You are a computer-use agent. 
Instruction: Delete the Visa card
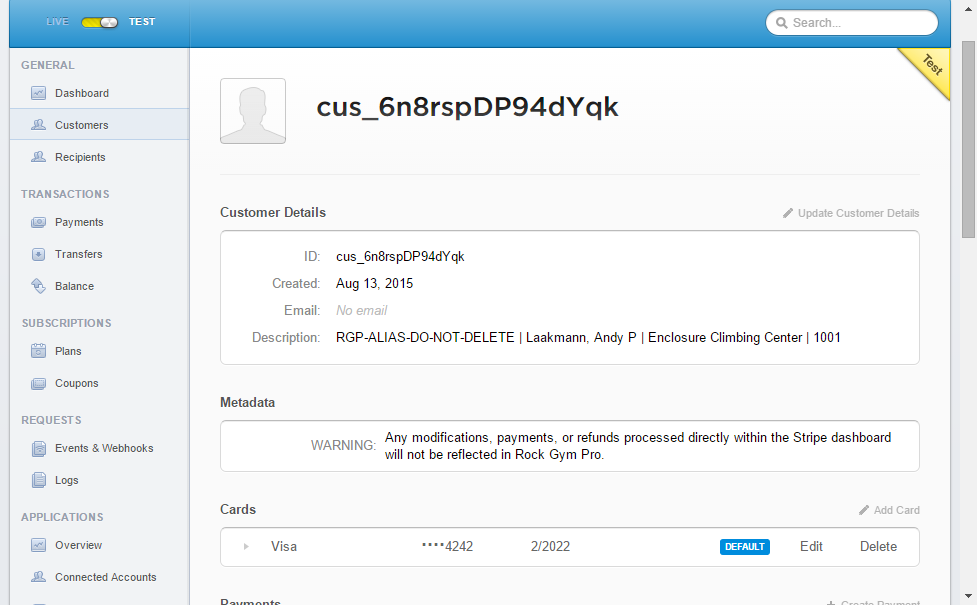(x=879, y=546)
